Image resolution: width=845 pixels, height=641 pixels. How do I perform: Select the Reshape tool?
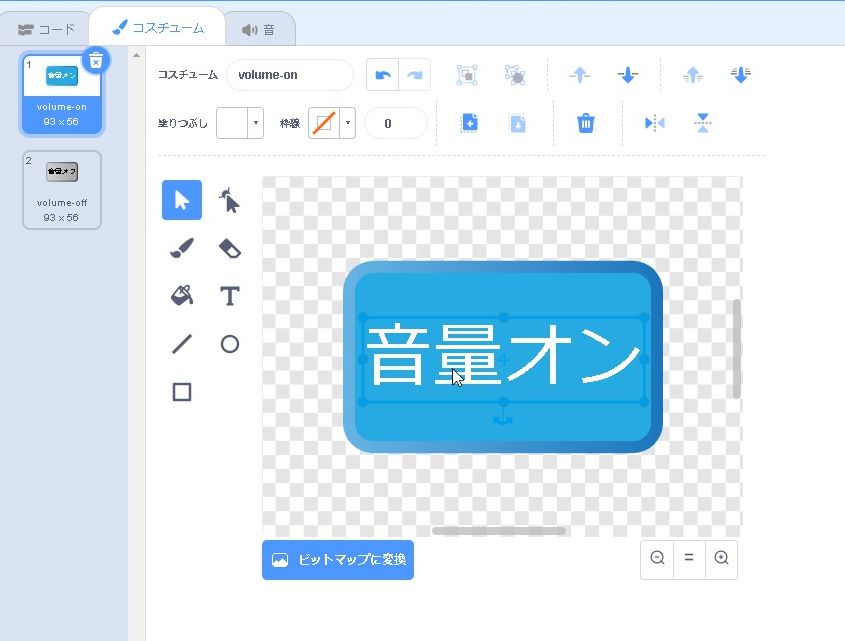click(229, 201)
